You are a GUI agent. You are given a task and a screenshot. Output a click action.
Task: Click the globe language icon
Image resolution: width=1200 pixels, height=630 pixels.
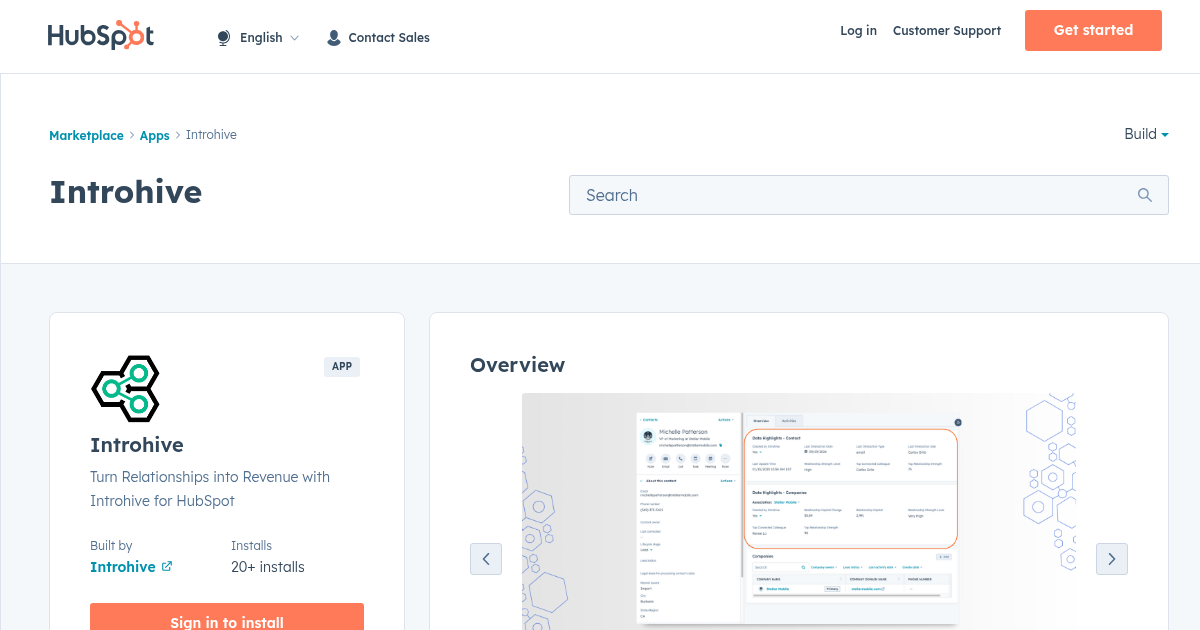(x=224, y=38)
